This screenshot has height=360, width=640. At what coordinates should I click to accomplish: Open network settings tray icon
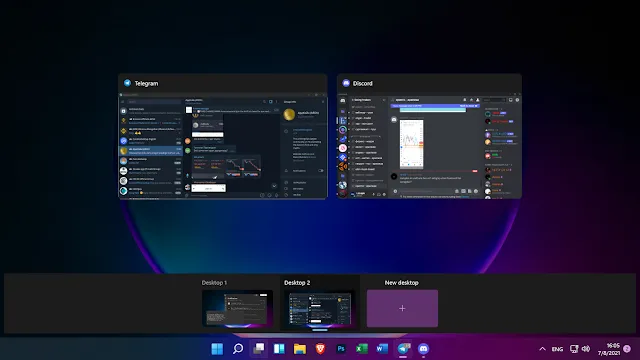click(x=574, y=349)
